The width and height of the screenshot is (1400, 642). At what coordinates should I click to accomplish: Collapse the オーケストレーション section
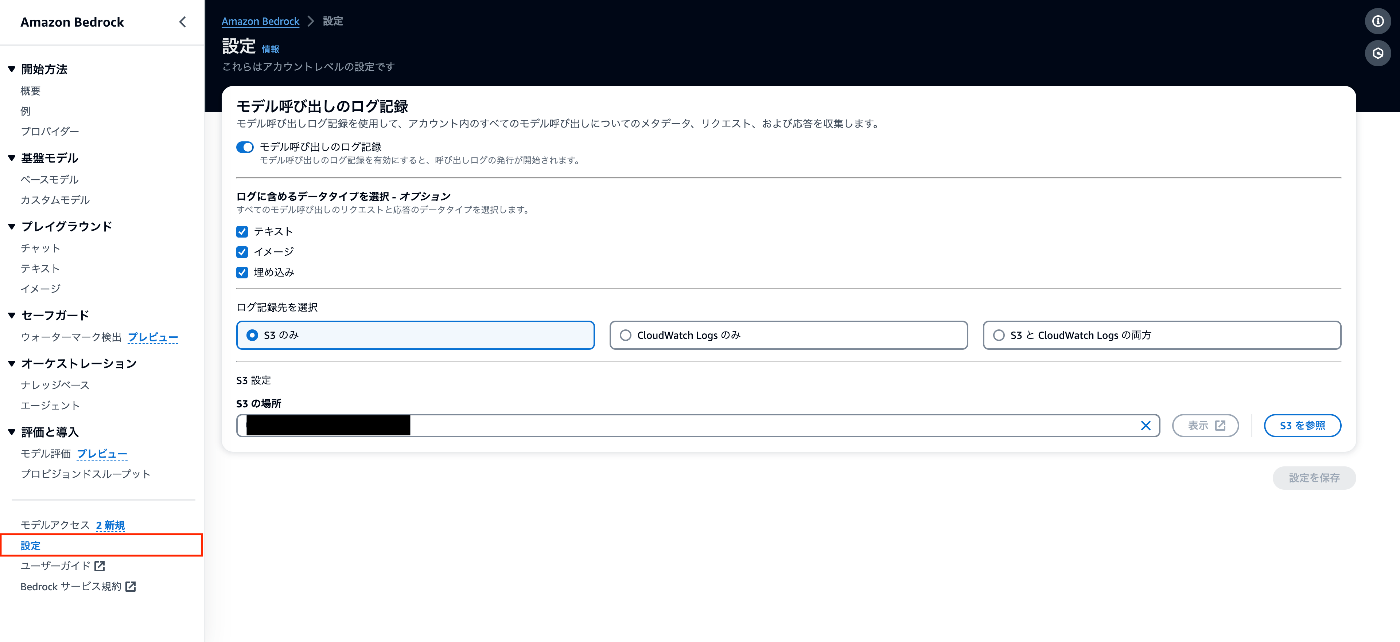(x=12, y=364)
